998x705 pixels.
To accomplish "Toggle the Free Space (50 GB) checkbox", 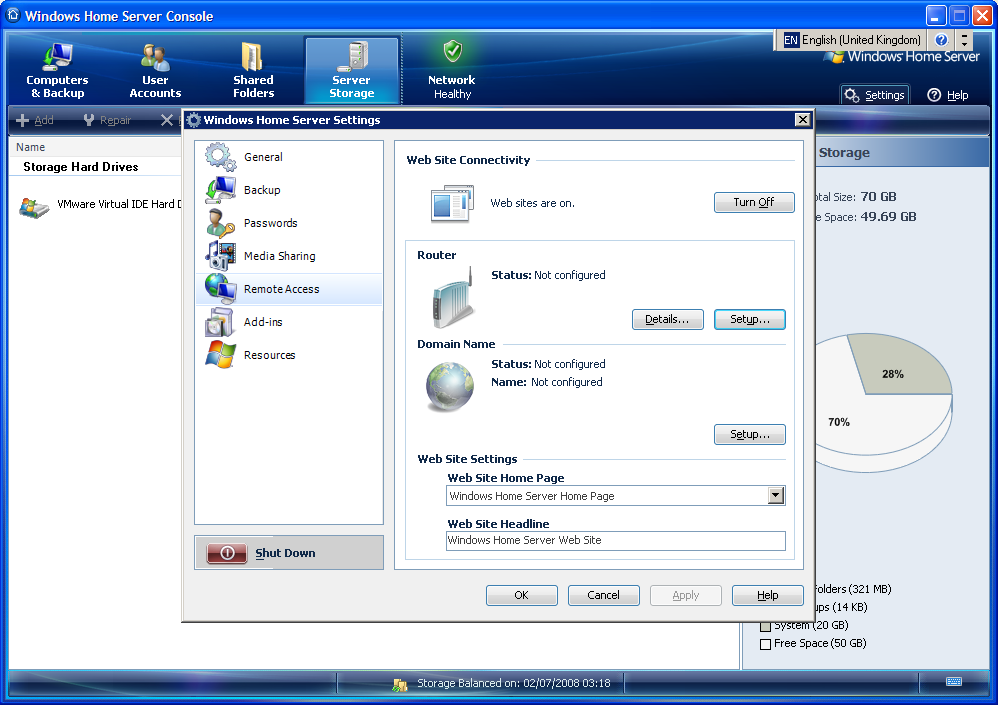I will [x=766, y=644].
